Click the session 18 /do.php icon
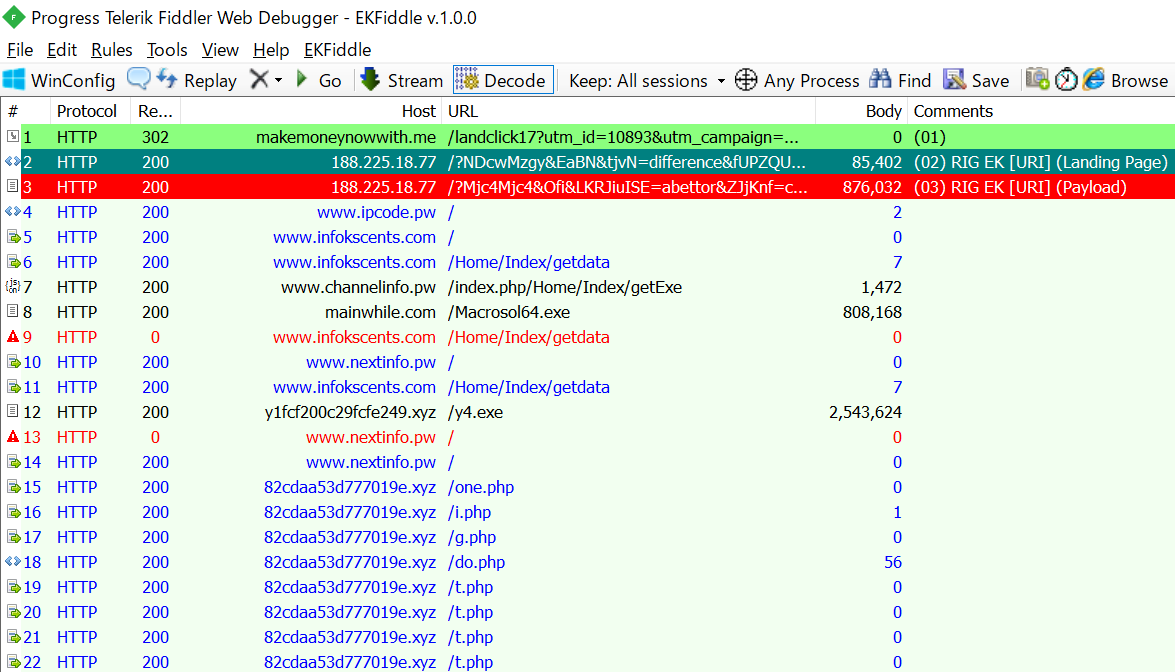 point(13,561)
